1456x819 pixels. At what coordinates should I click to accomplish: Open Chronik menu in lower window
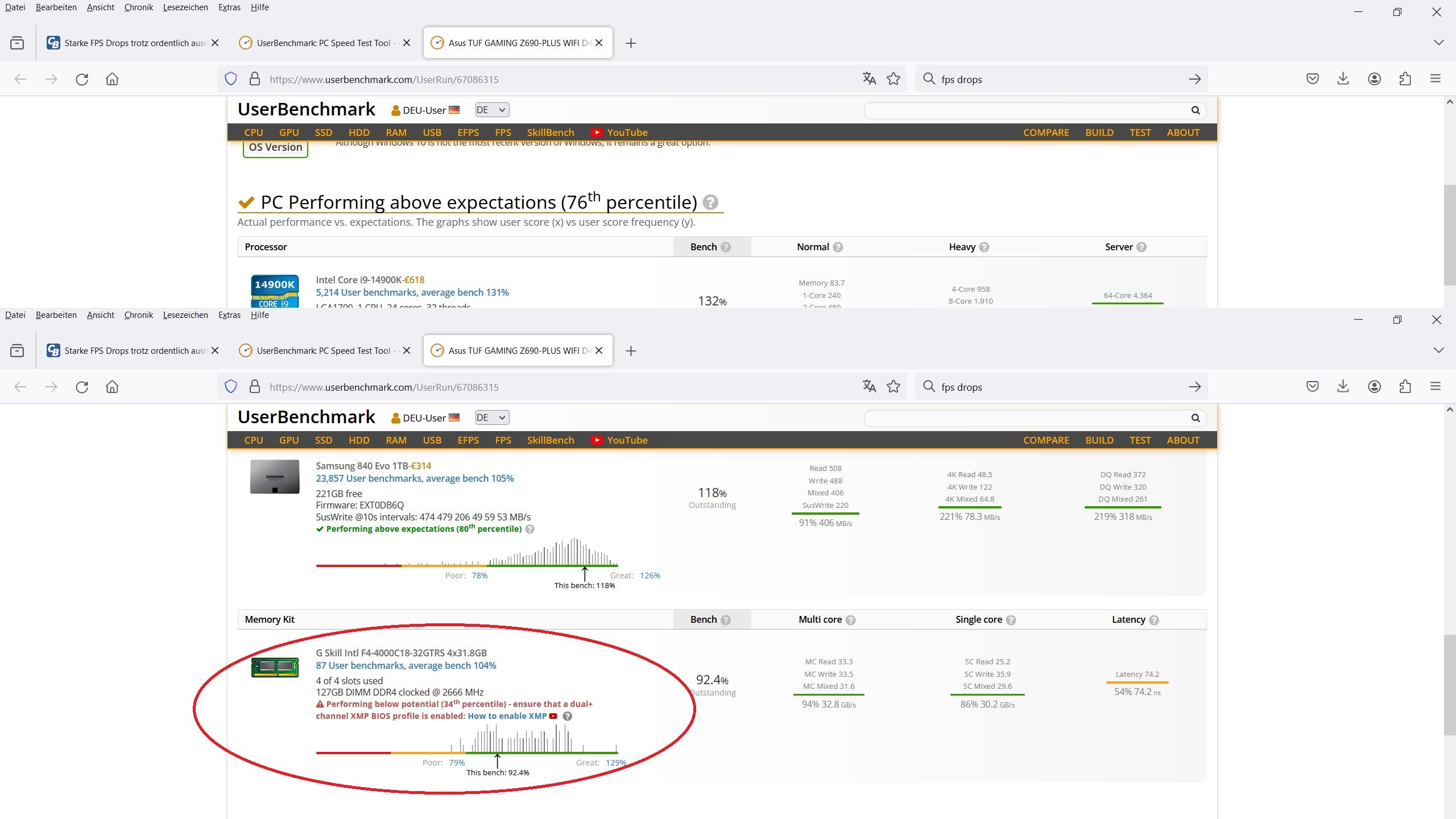tap(139, 315)
